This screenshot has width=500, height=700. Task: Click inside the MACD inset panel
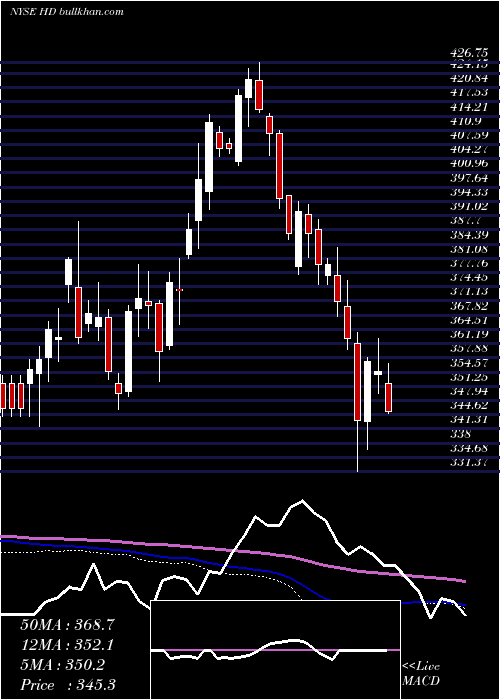[275, 650]
